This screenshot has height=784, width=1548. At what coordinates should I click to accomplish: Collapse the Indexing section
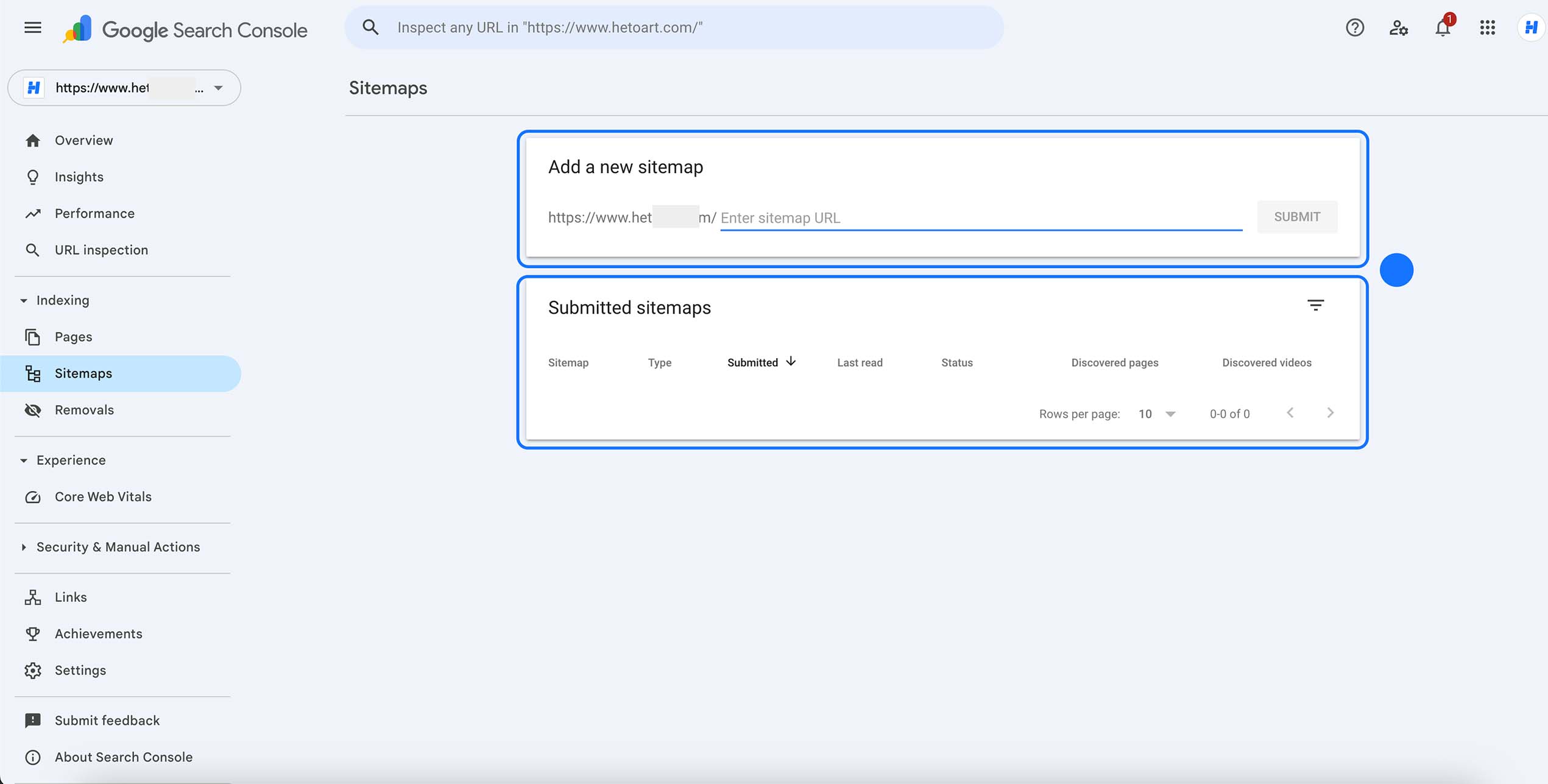[23, 300]
